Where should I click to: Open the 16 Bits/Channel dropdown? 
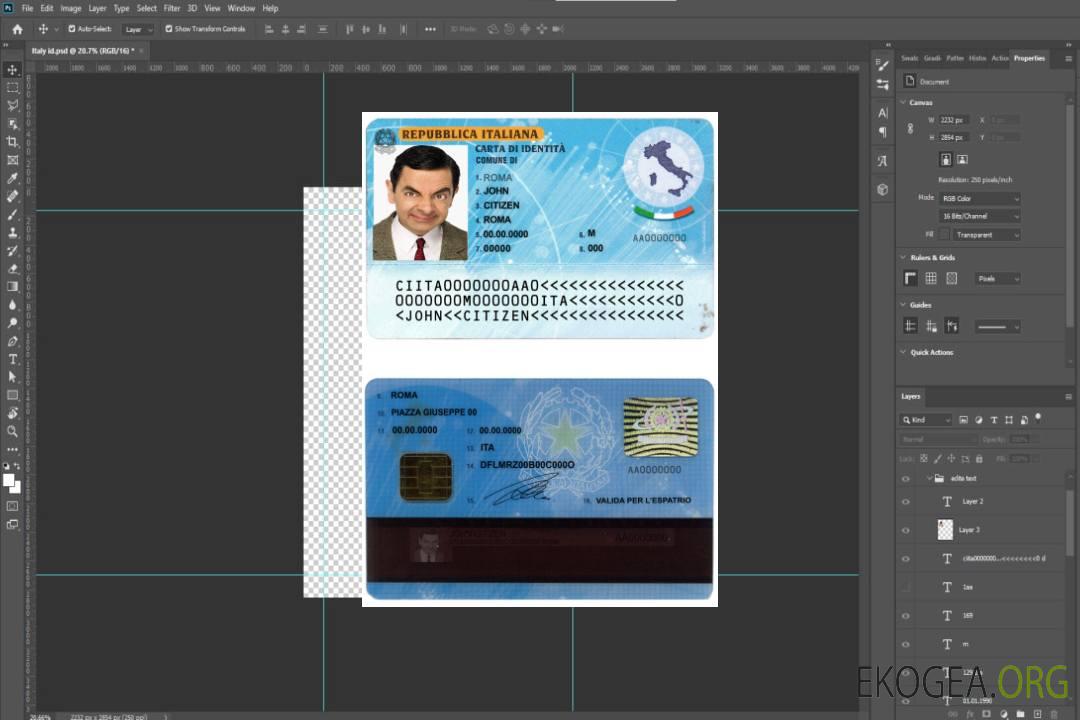click(979, 216)
